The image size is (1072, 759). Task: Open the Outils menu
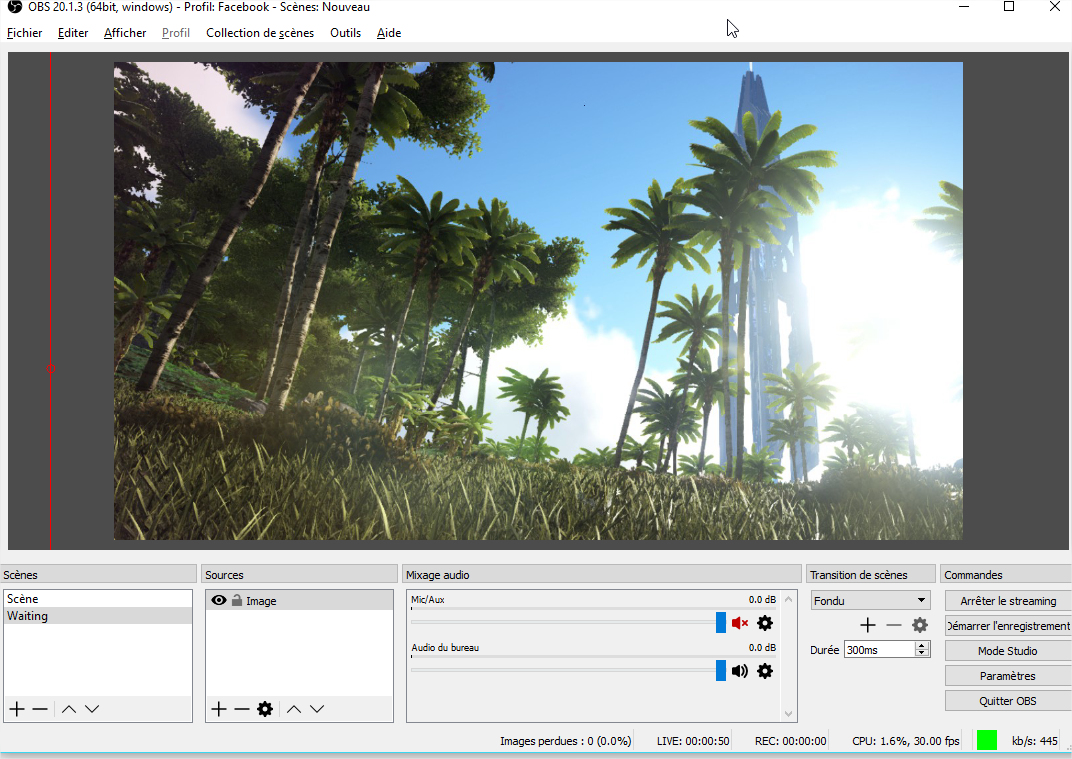[345, 33]
